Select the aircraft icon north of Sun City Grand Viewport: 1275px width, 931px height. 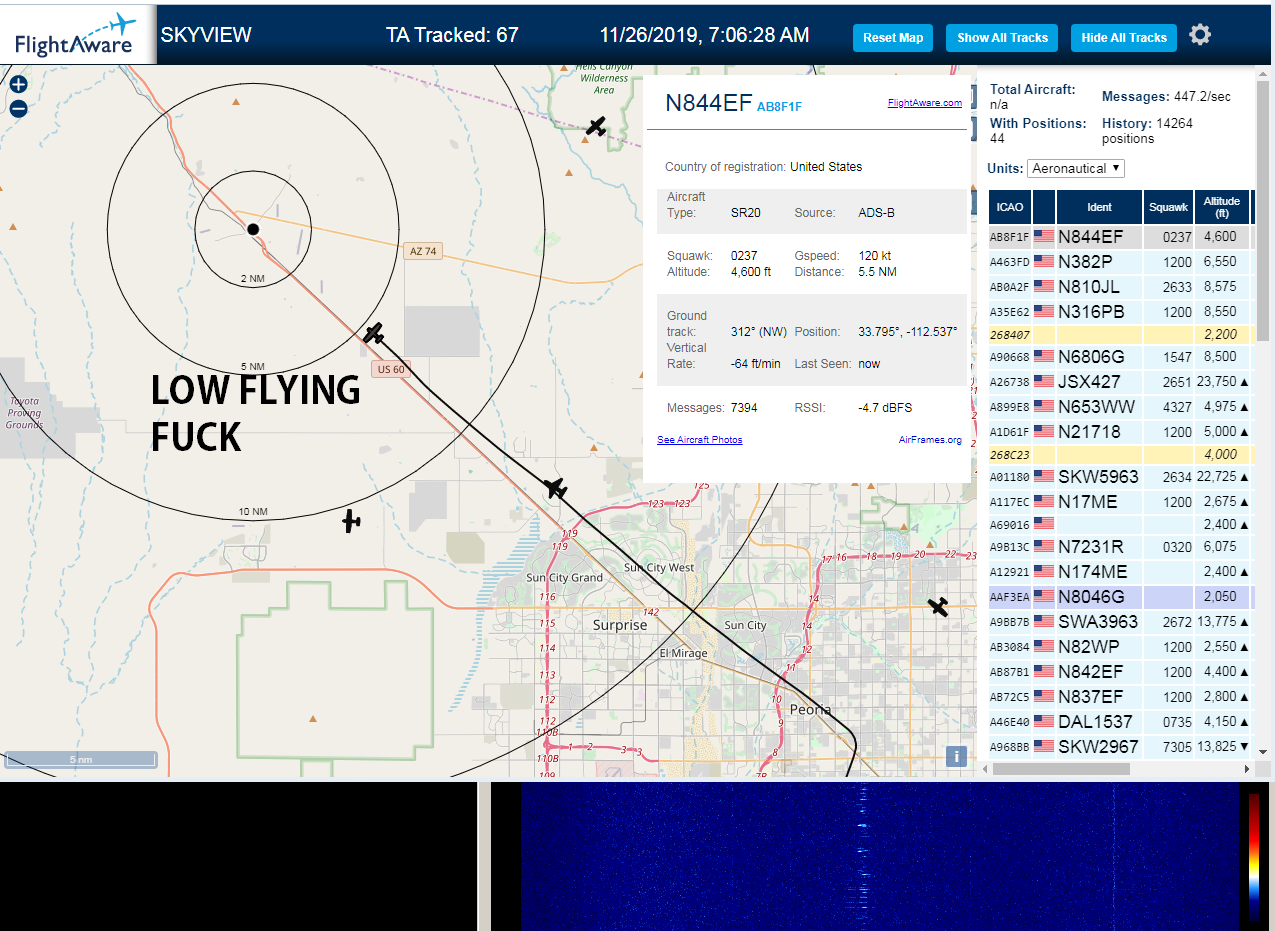[x=555, y=488]
